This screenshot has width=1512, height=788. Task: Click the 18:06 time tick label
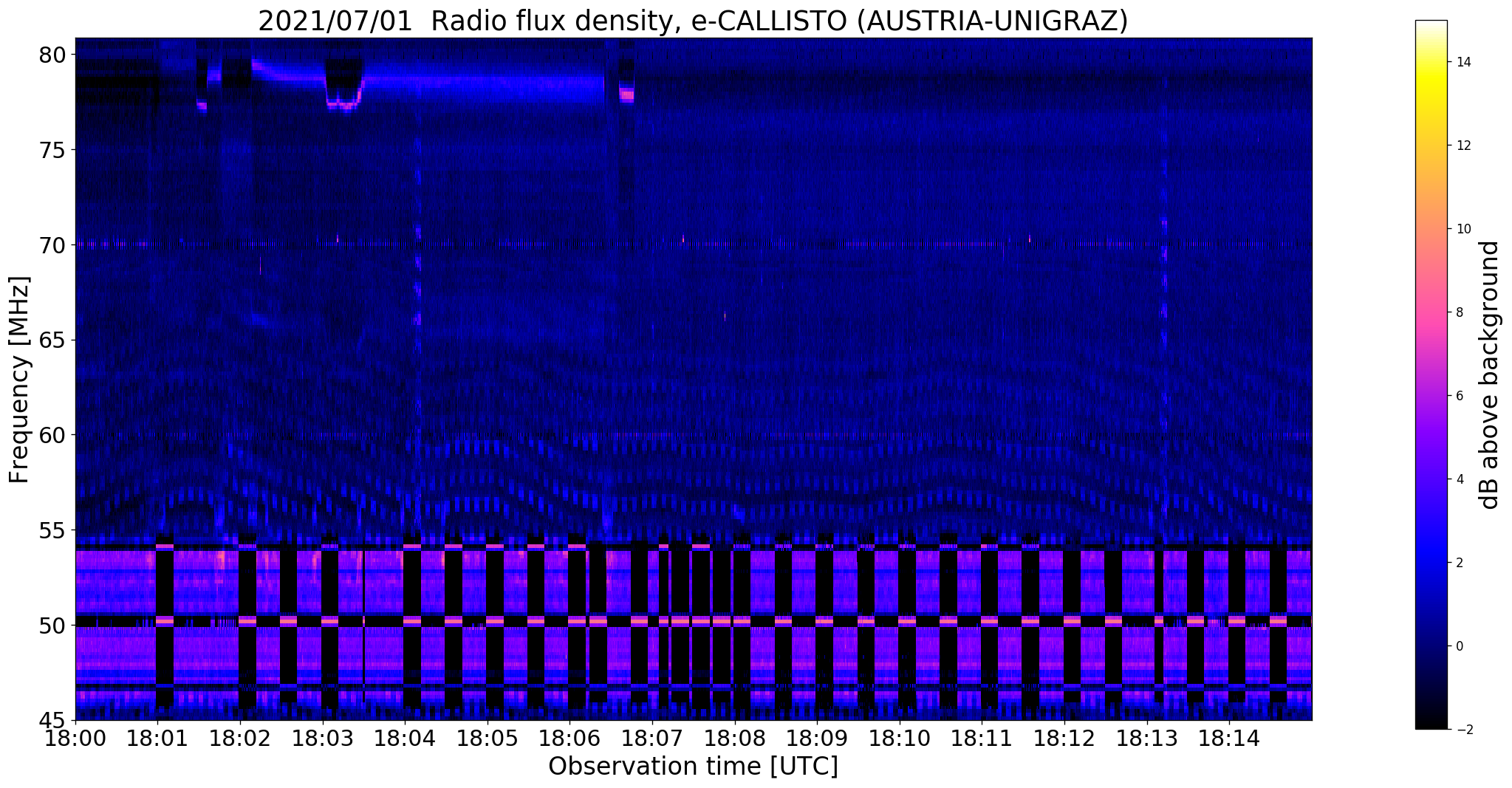pyautogui.click(x=570, y=738)
